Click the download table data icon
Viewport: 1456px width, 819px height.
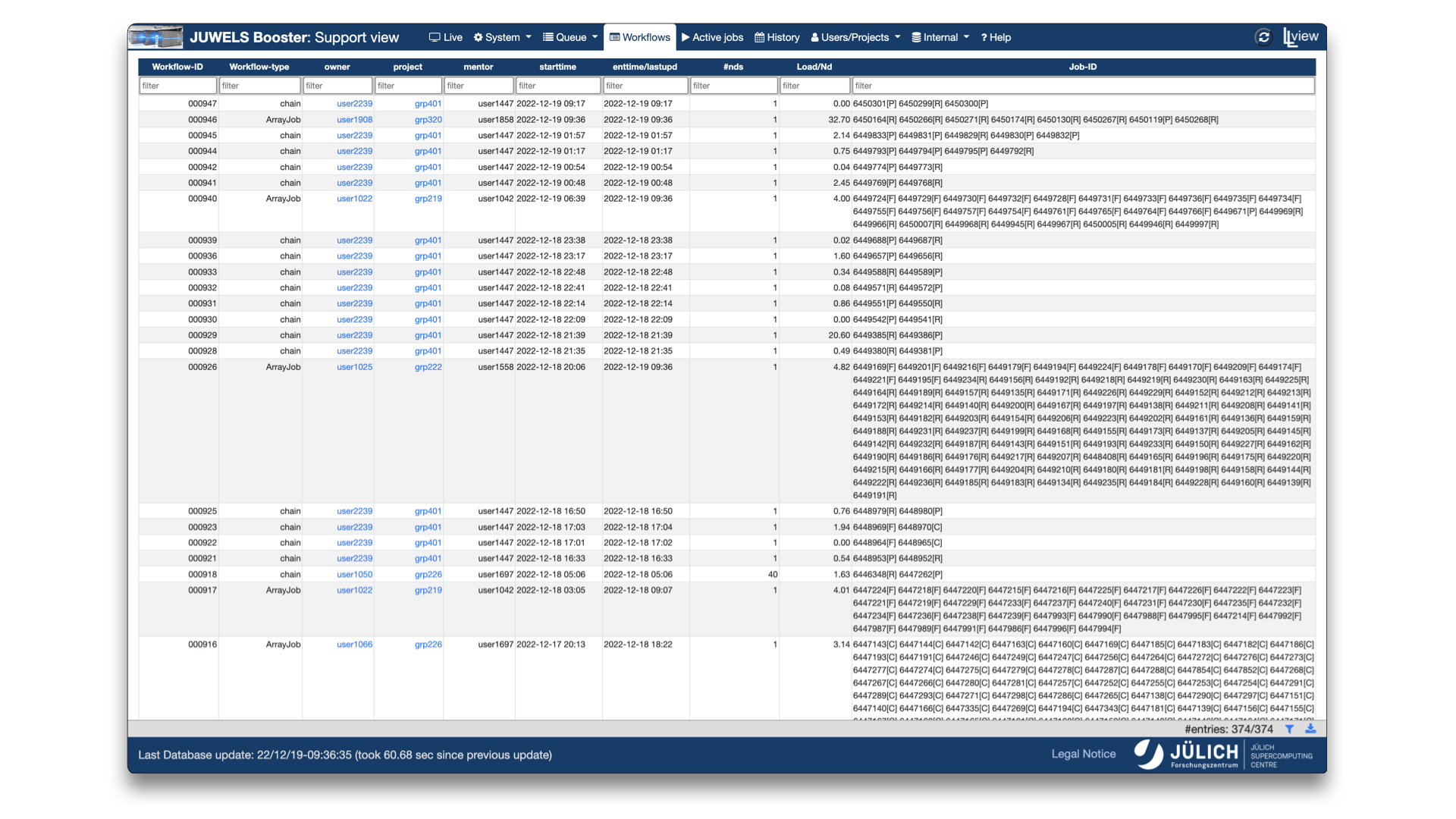(1310, 729)
